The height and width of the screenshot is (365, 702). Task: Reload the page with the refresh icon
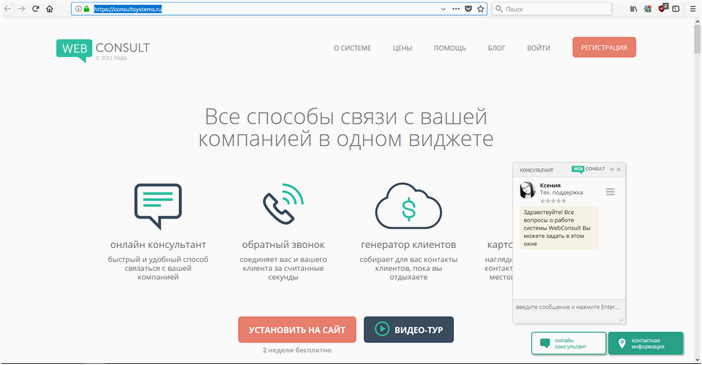coord(35,9)
